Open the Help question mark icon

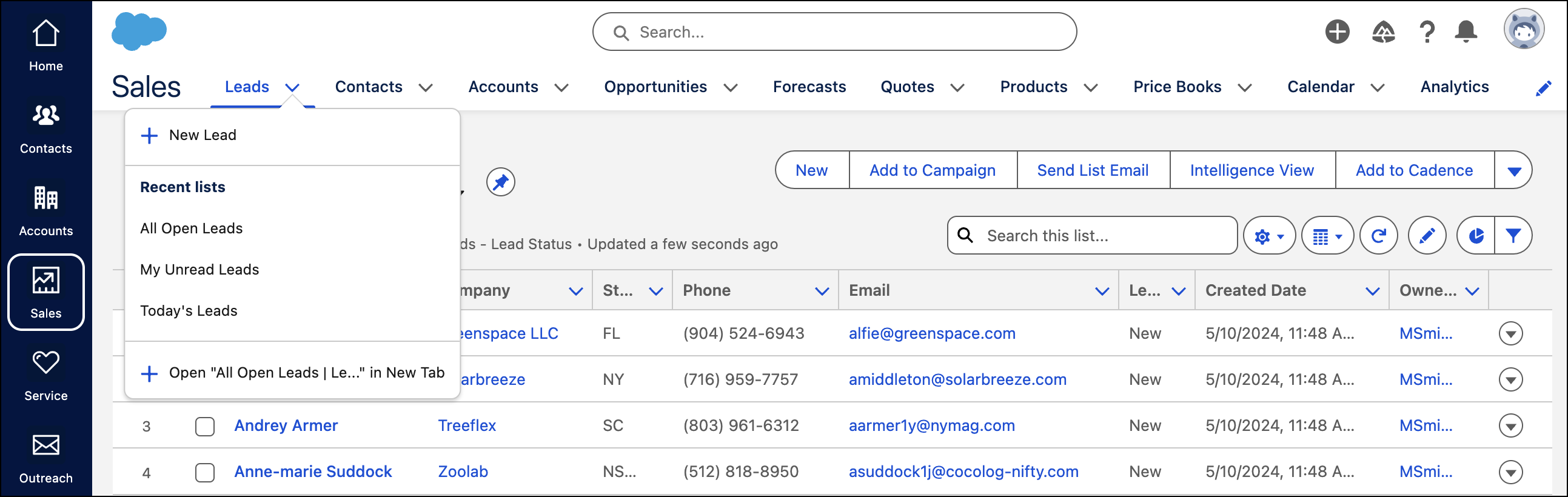point(1427,32)
